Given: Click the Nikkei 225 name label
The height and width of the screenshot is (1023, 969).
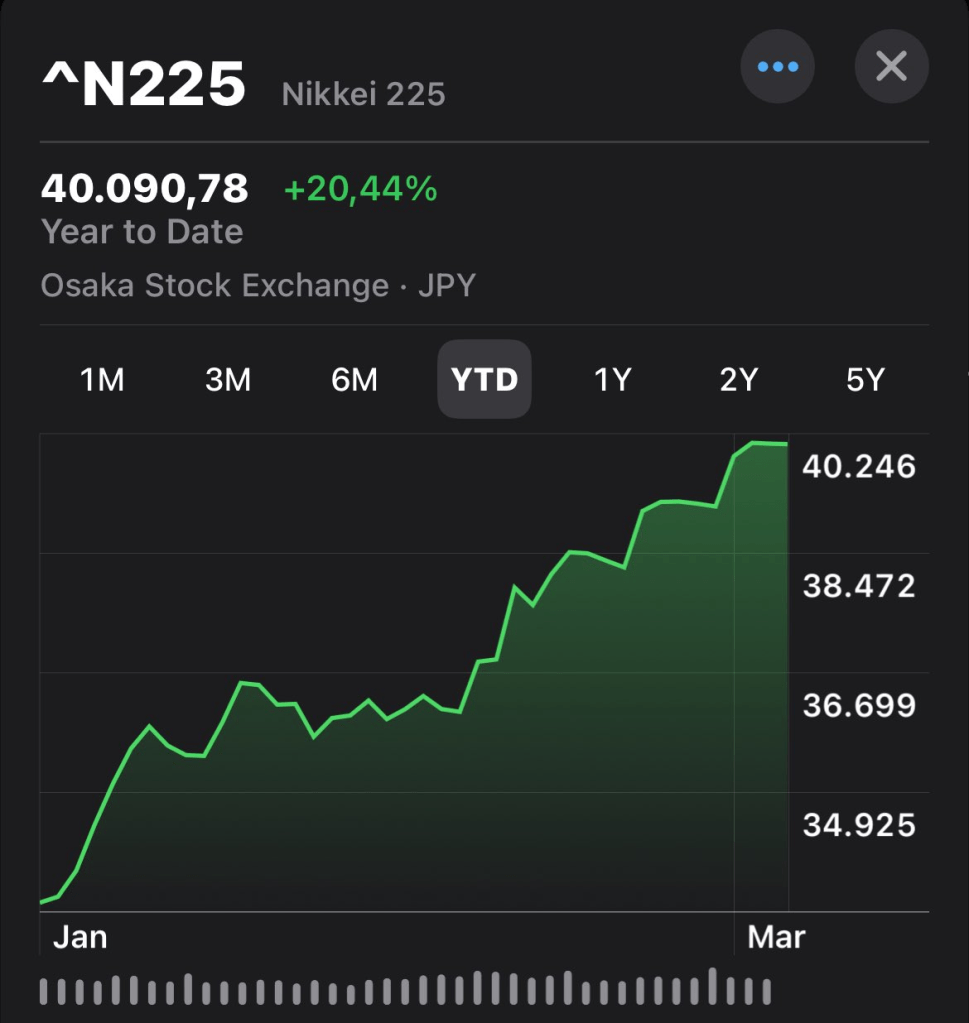Looking at the screenshot, I should 364,95.
